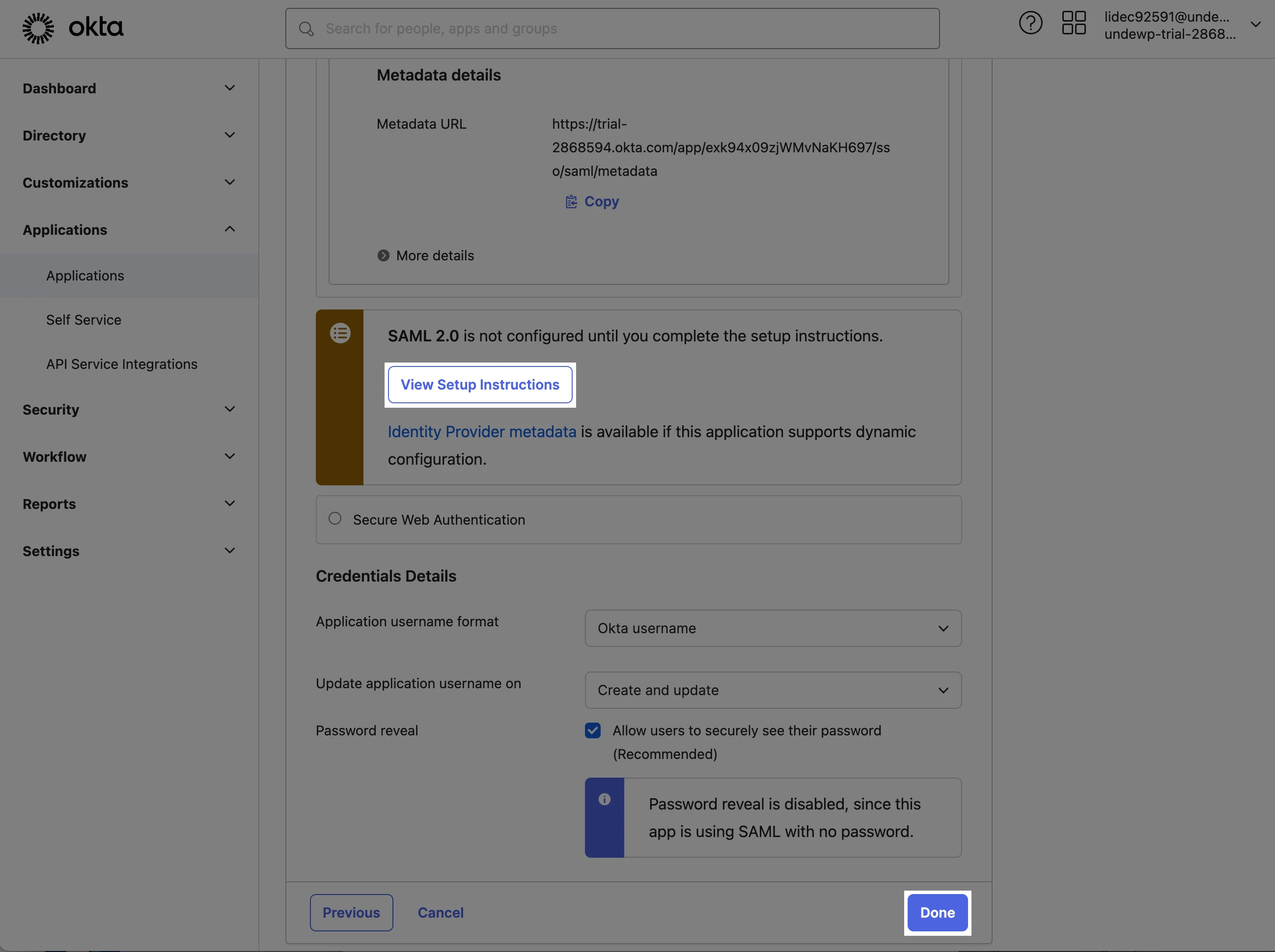Viewport: 1275px width, 952px height.
Task: Click the Previous button
Action: (352, 913)
